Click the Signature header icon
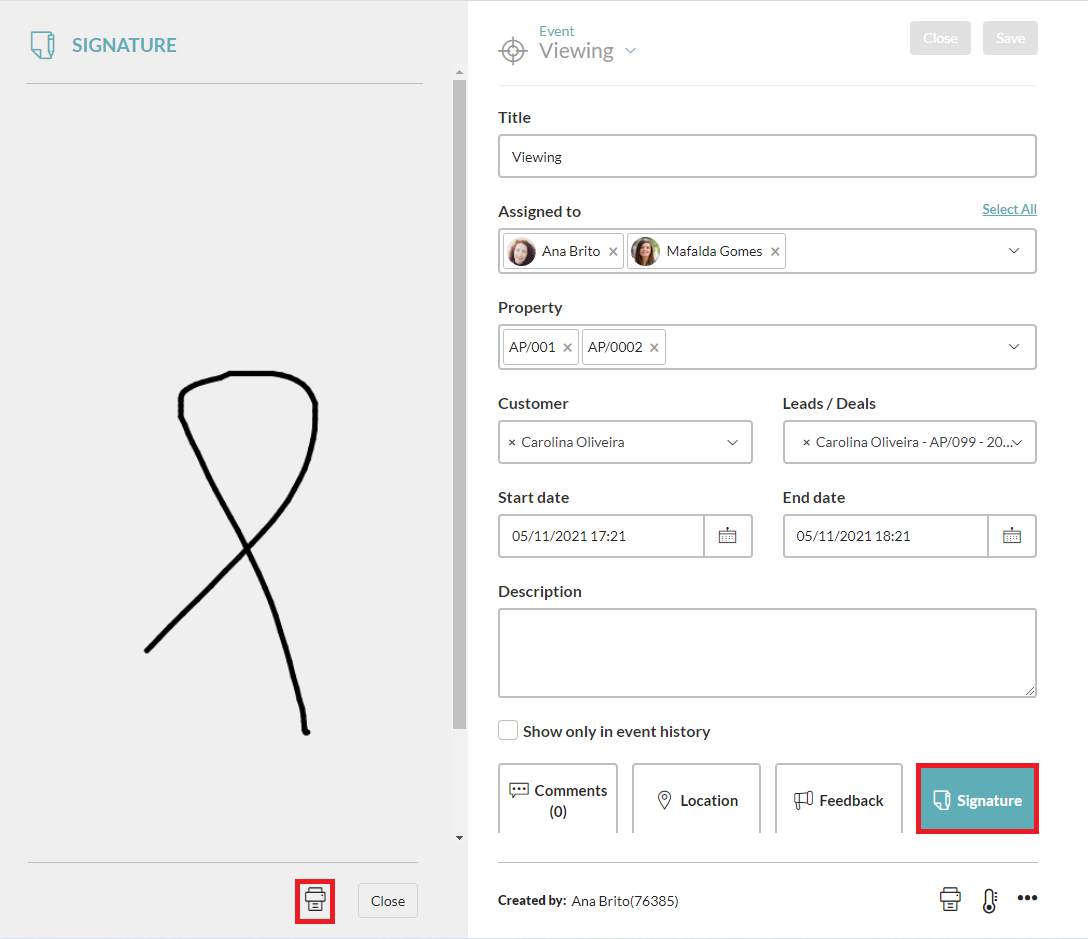This screenshot has width=1088, height=939. click(x=43, y=45)
